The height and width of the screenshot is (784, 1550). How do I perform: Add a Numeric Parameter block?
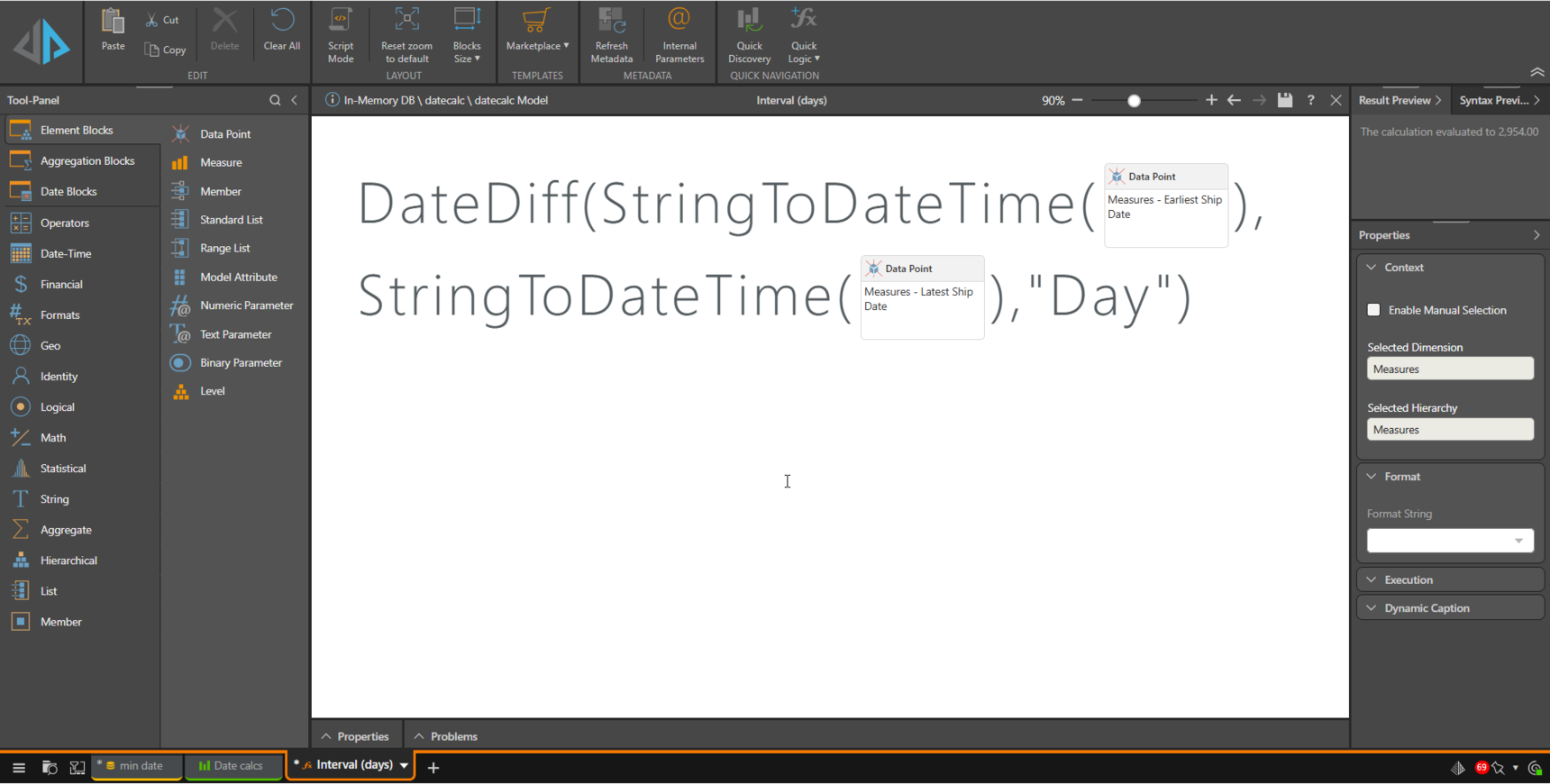tap(246, 305)
